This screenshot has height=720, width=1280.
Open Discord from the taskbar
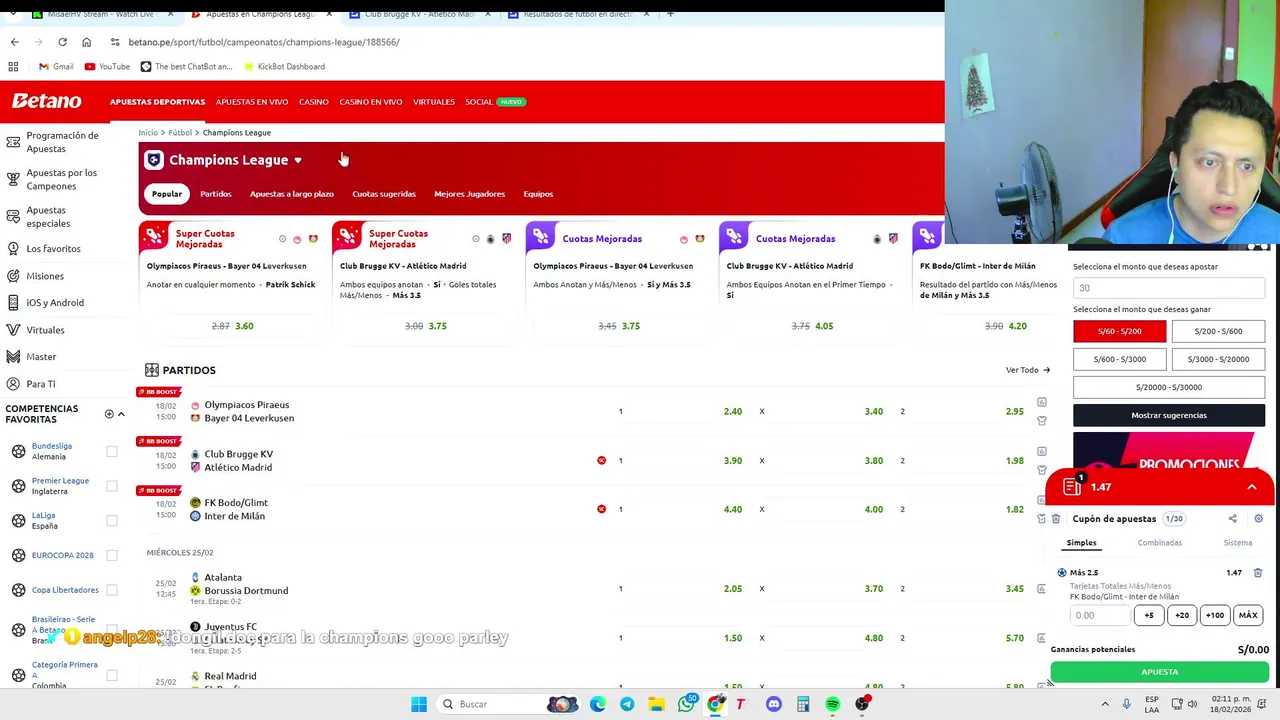coord(773,704)
